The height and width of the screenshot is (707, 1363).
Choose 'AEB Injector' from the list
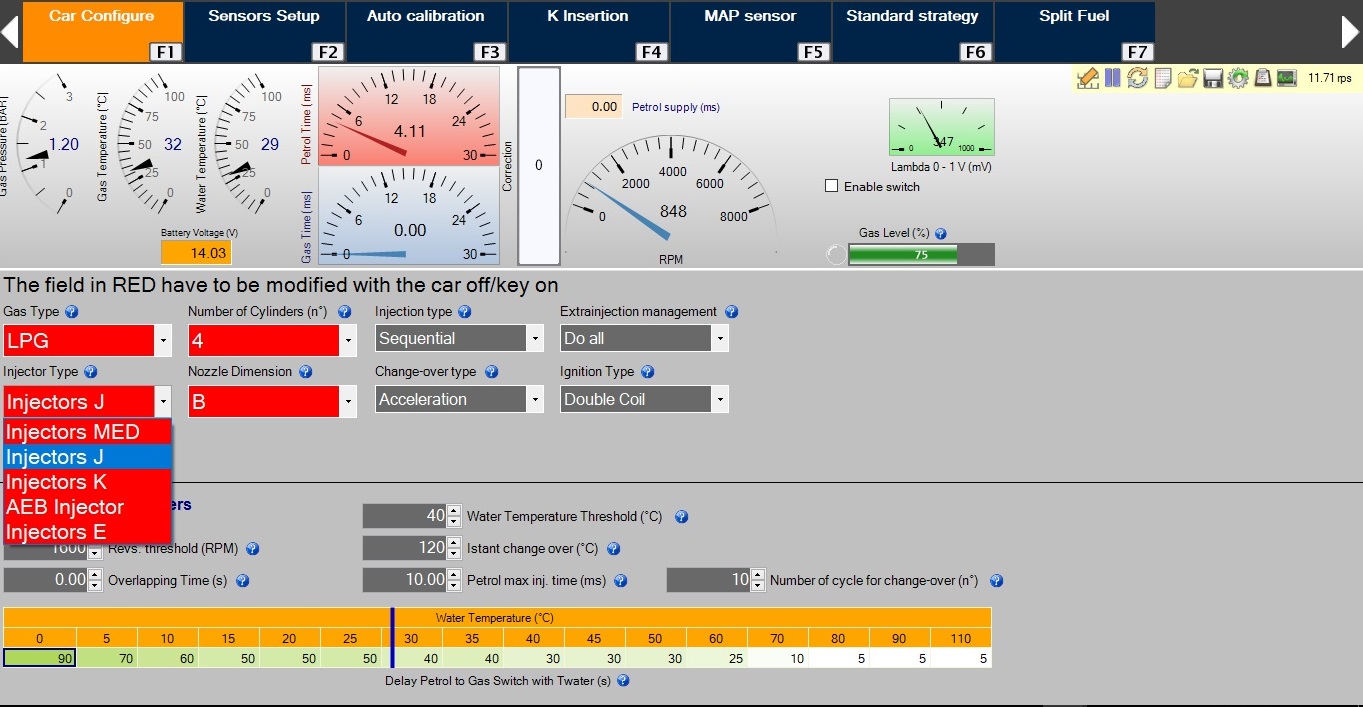click(x=65, y=507)
